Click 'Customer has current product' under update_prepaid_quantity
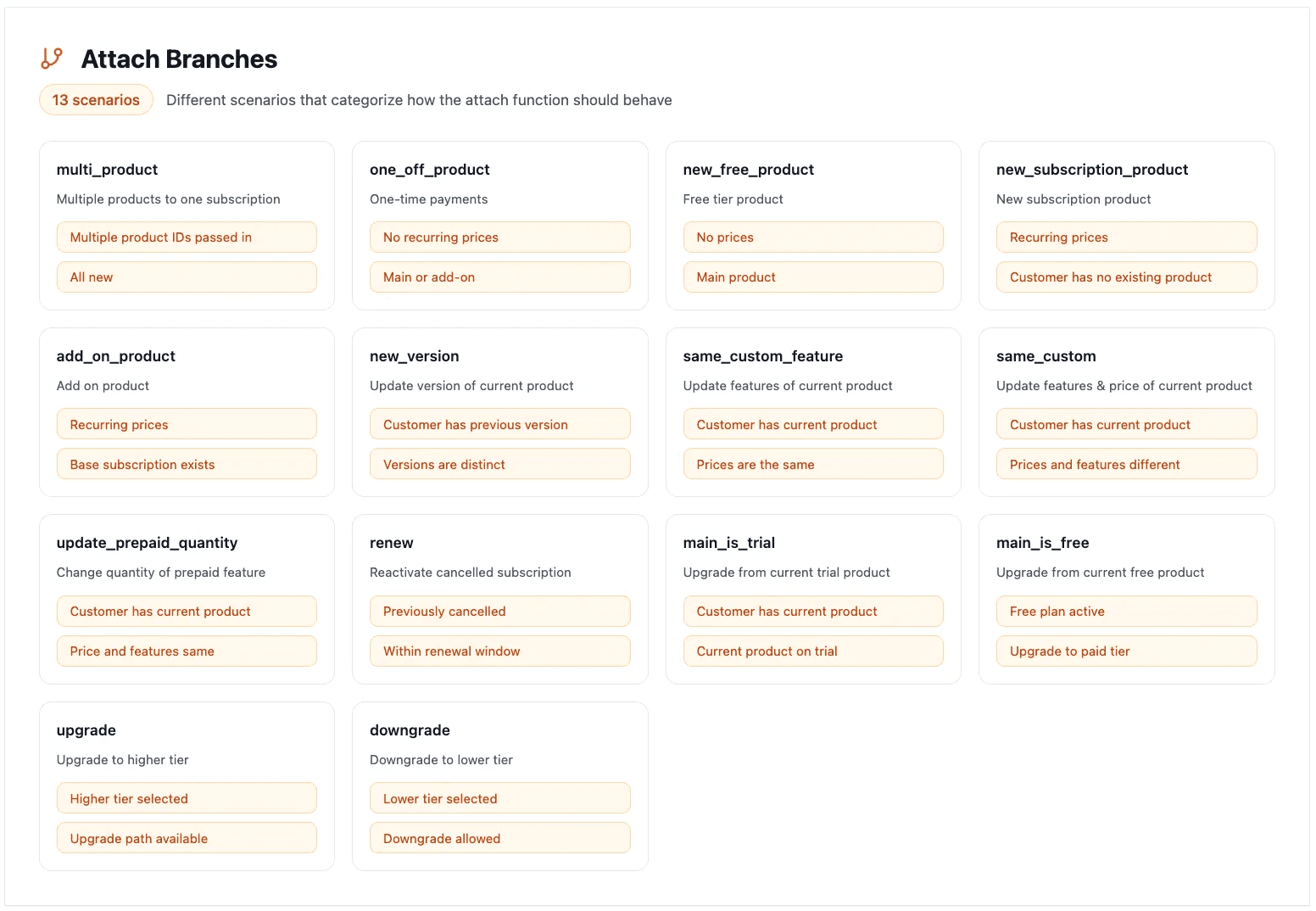The width and height of the screenshot is (1316, 911). point(187,612)
